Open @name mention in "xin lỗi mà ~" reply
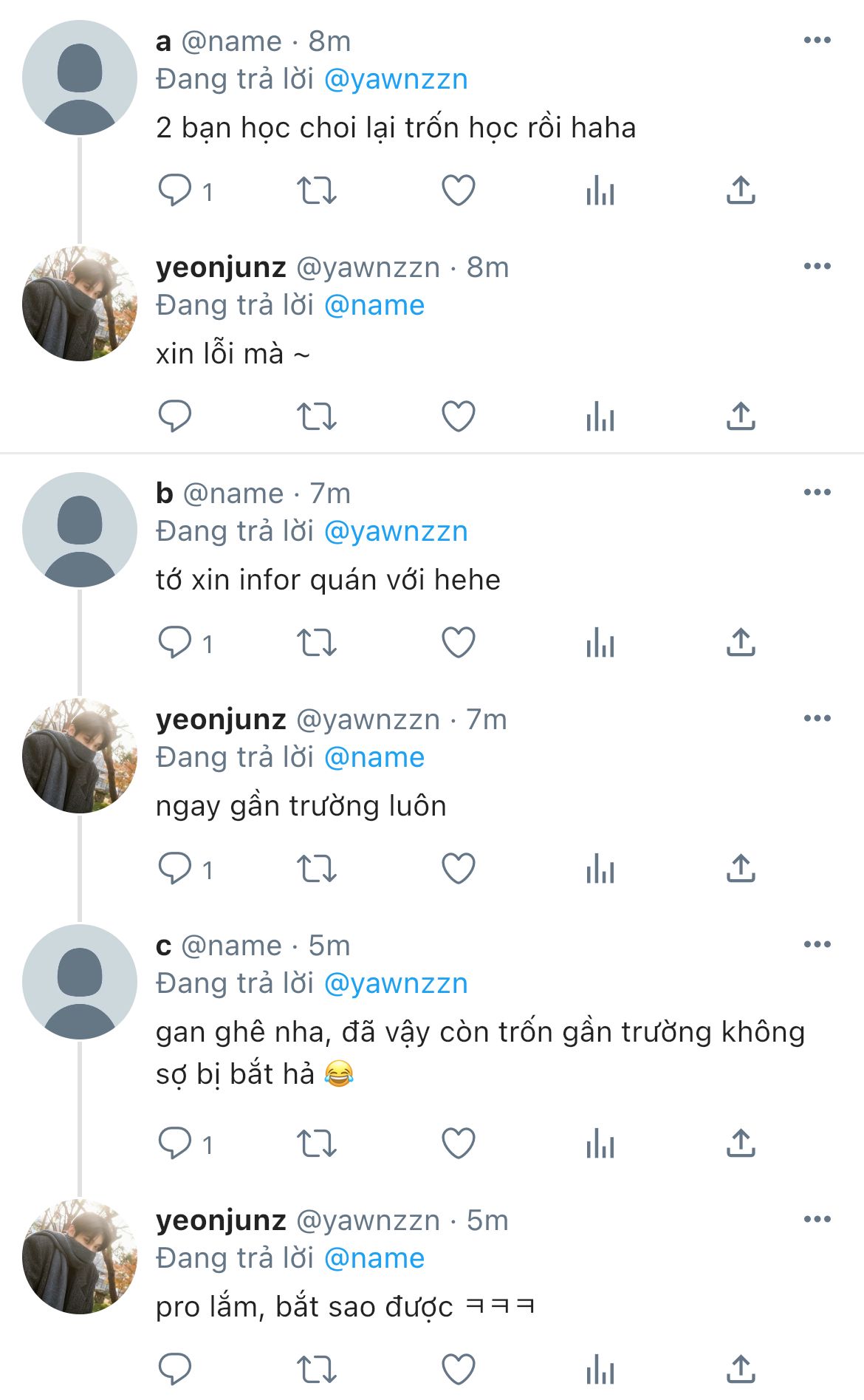 [x=374, y=305]
